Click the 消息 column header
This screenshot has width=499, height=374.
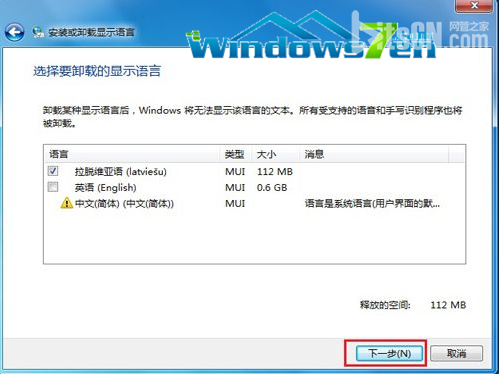coord(374,154)
